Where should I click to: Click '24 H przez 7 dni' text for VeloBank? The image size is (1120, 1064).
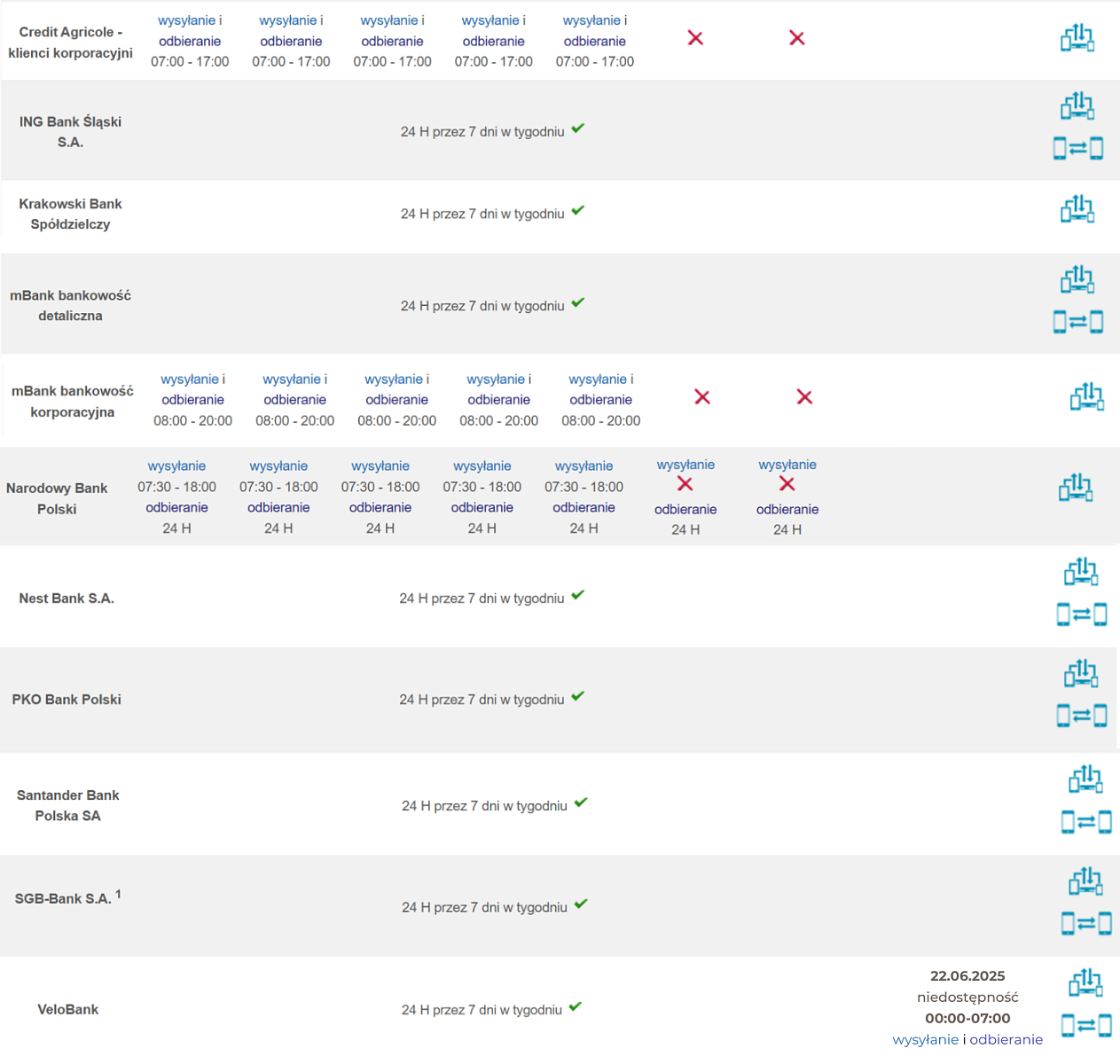click(x=482, y=1010)
